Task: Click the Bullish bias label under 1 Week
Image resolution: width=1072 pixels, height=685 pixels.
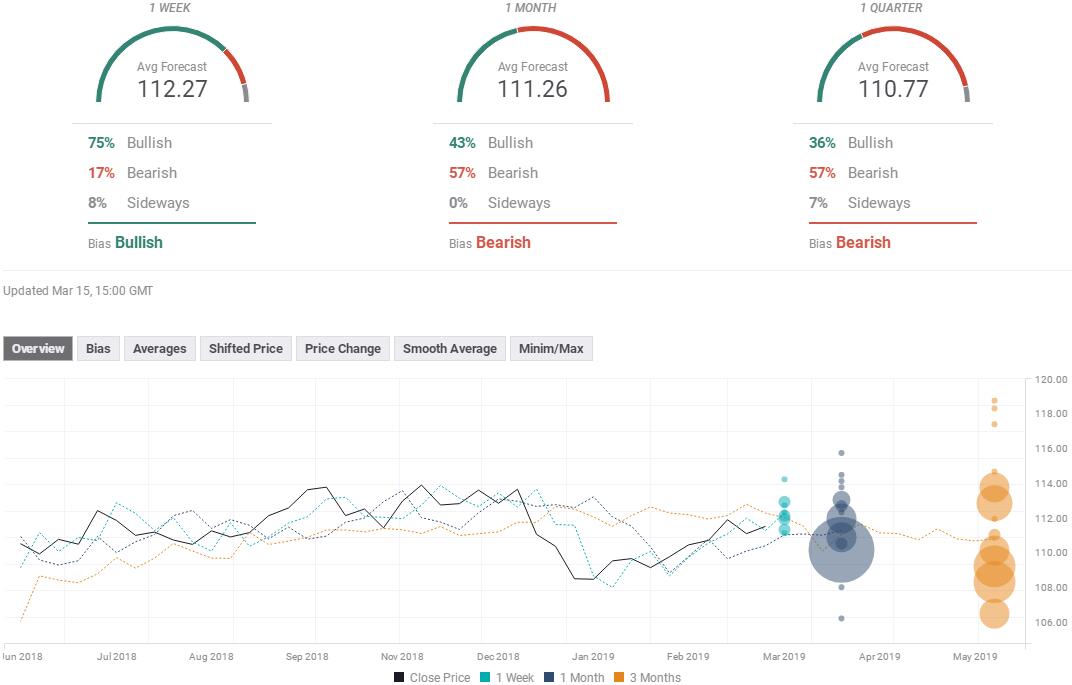Action: click(x=138, y=242)
